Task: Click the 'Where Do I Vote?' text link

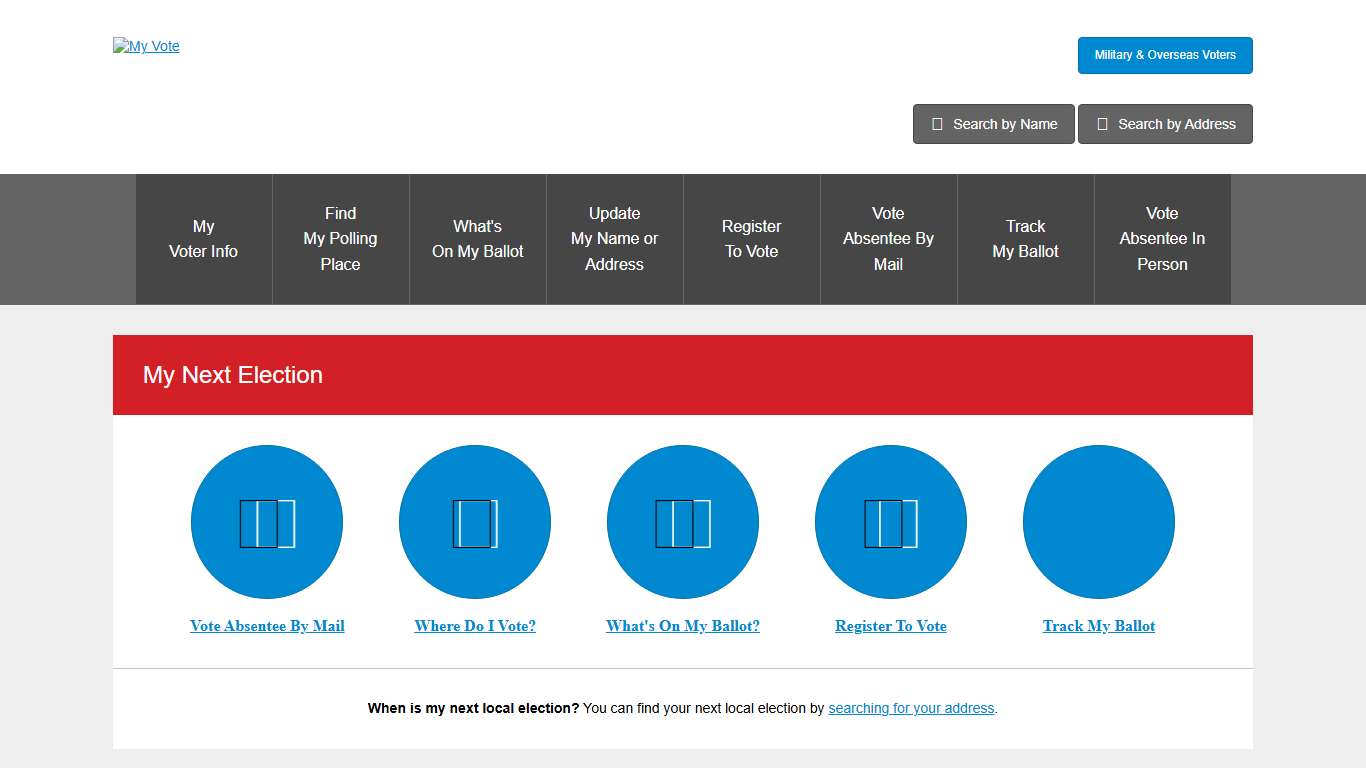Action: (x=475, y=626)
